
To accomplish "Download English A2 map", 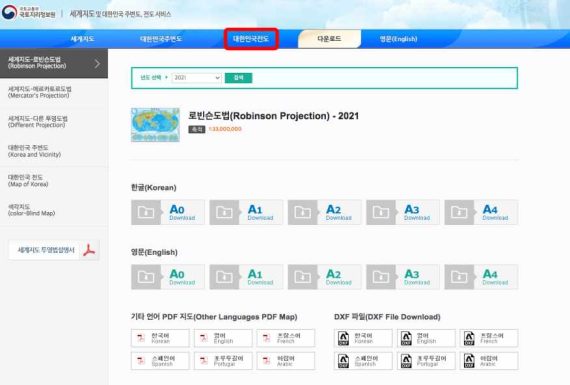I will pyautogui.click(x=325, y=277).
